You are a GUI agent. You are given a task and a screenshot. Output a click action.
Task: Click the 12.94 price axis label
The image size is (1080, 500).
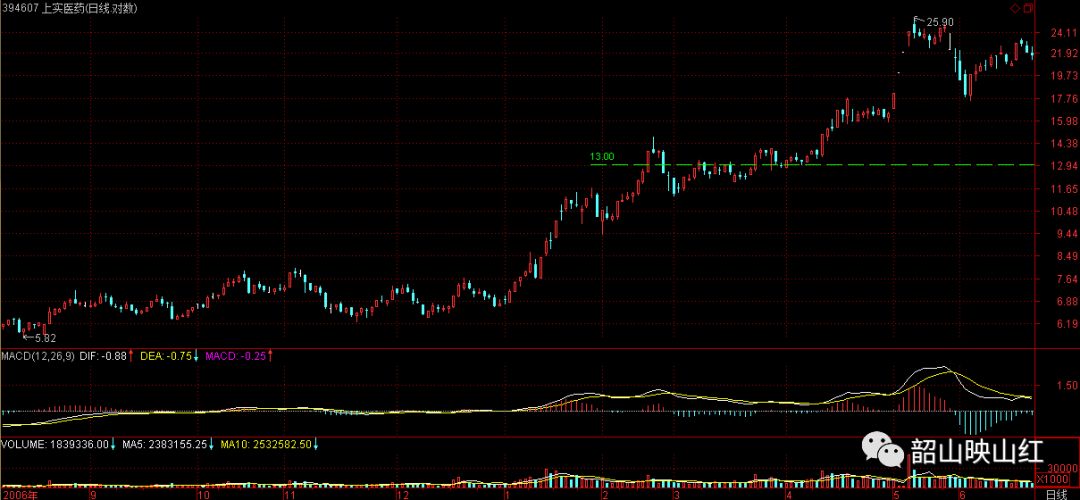point(1063,166)
